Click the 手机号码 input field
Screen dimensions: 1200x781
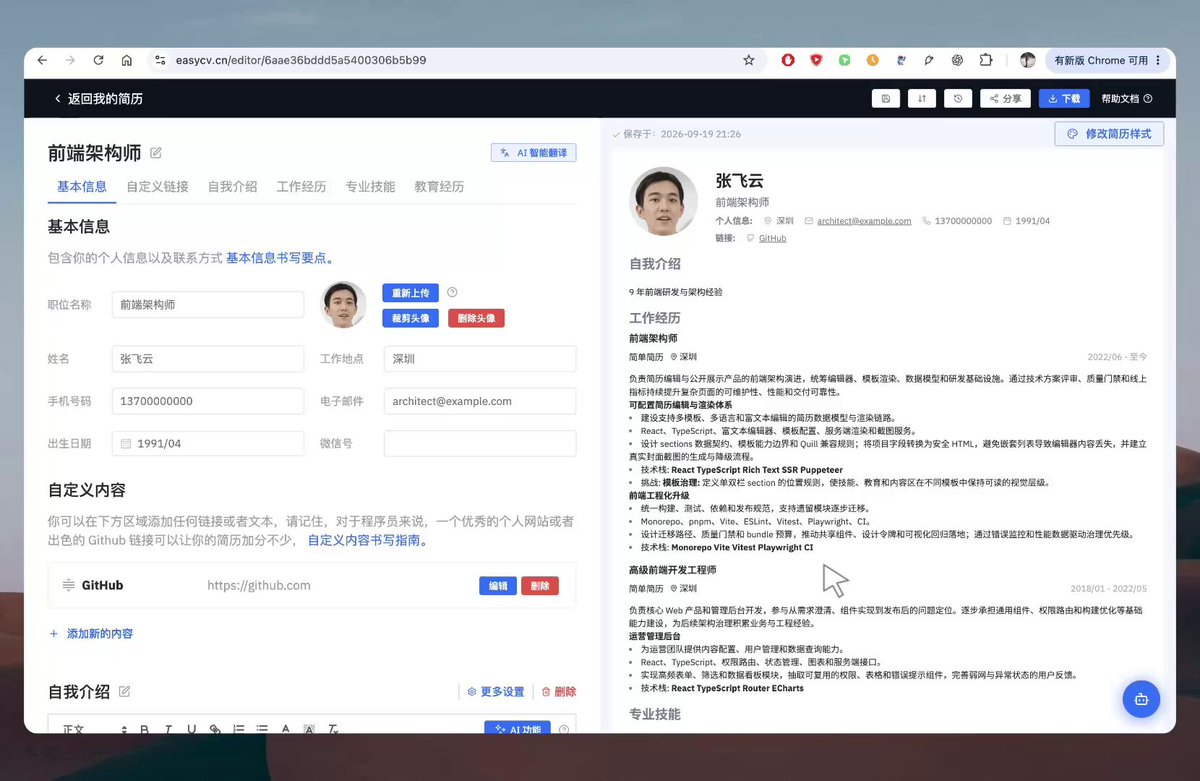click(x=208, y=401)
